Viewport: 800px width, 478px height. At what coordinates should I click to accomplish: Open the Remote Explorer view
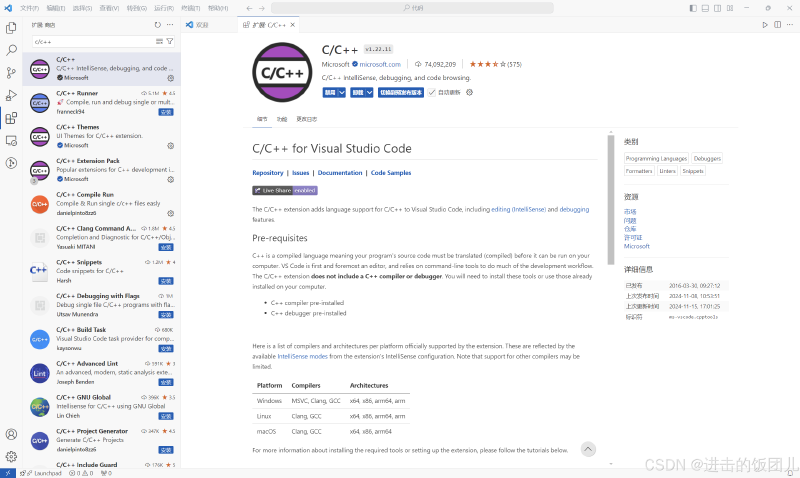click(11, 141)
